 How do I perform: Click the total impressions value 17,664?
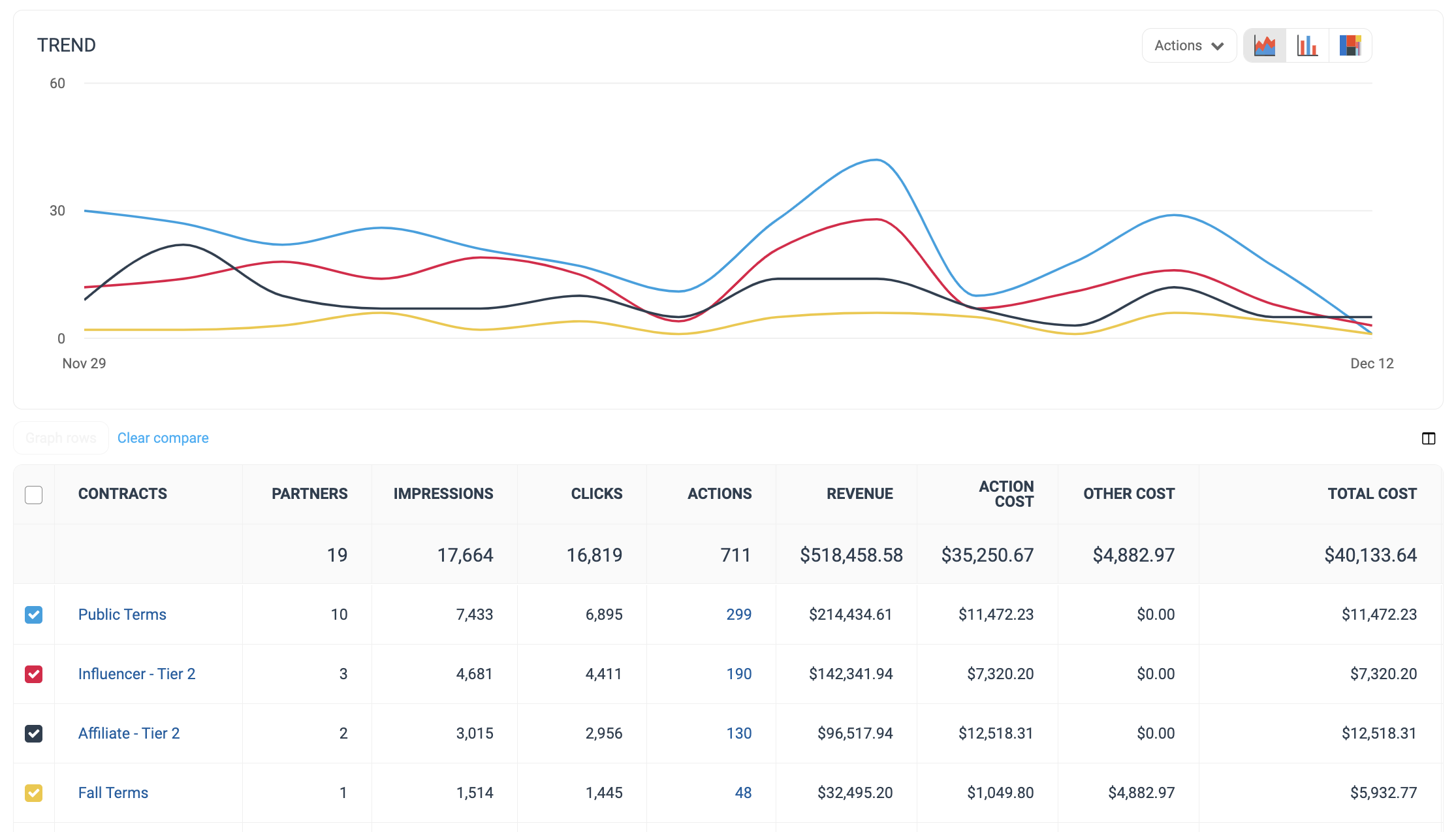click(x=465, y=555)
